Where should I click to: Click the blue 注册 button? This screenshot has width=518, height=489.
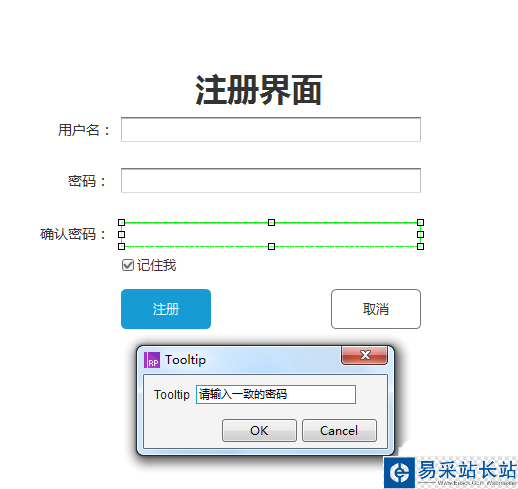166,309
